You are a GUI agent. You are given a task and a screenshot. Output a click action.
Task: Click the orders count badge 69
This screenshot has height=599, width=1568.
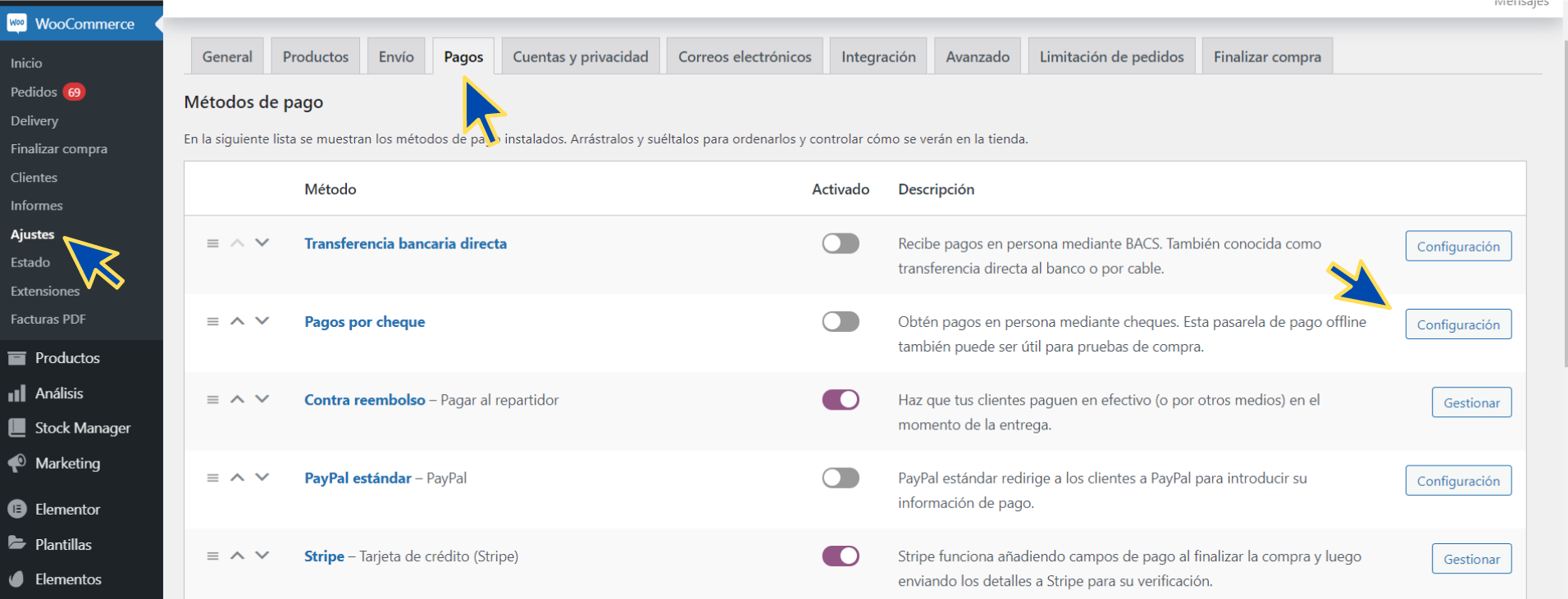tap(74, 92)
